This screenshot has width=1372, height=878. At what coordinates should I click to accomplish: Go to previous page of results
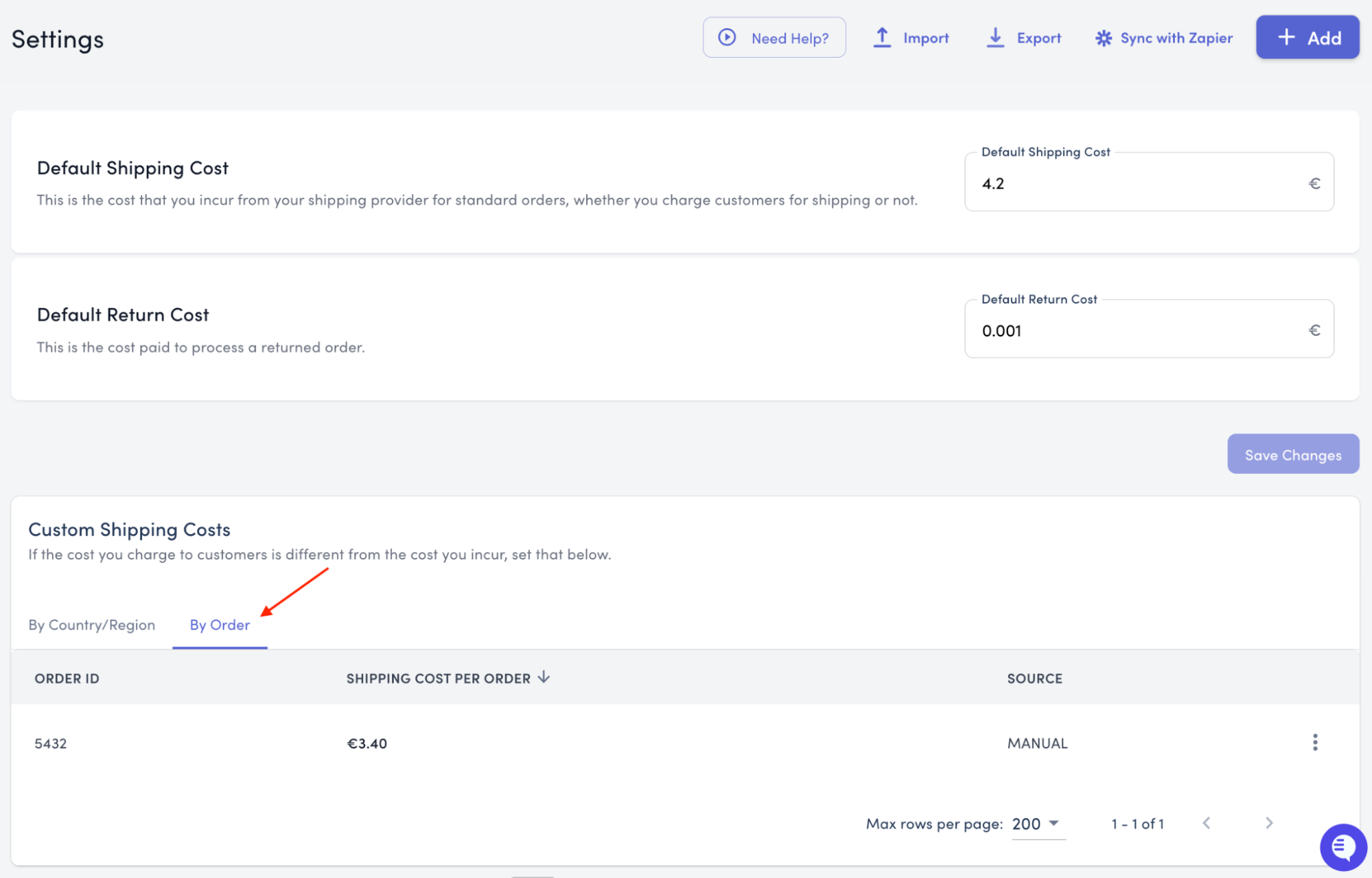pyautogui.click(x=1206, y=823)
